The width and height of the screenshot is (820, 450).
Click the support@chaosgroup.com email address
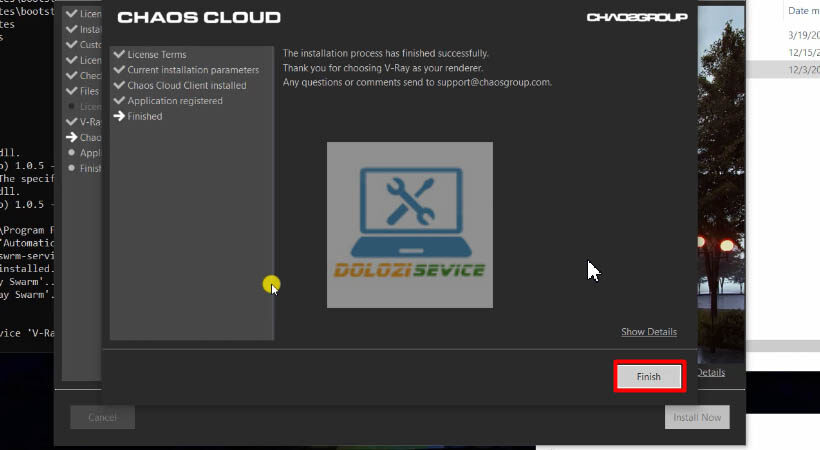[x=493, y=82]
